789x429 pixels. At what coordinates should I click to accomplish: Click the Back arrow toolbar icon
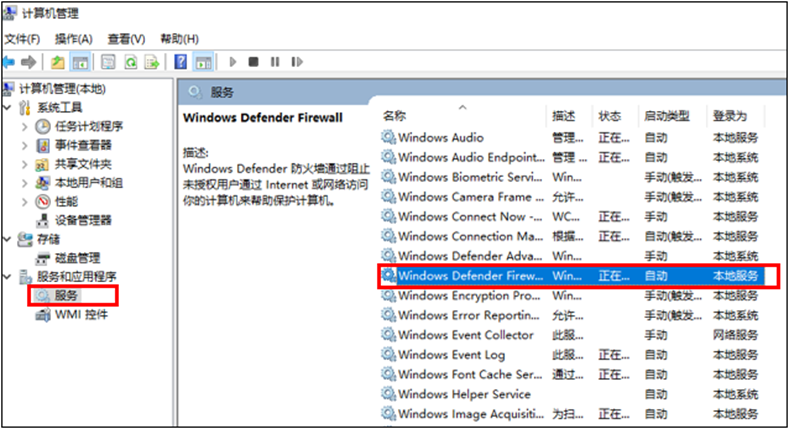(10, 62)
